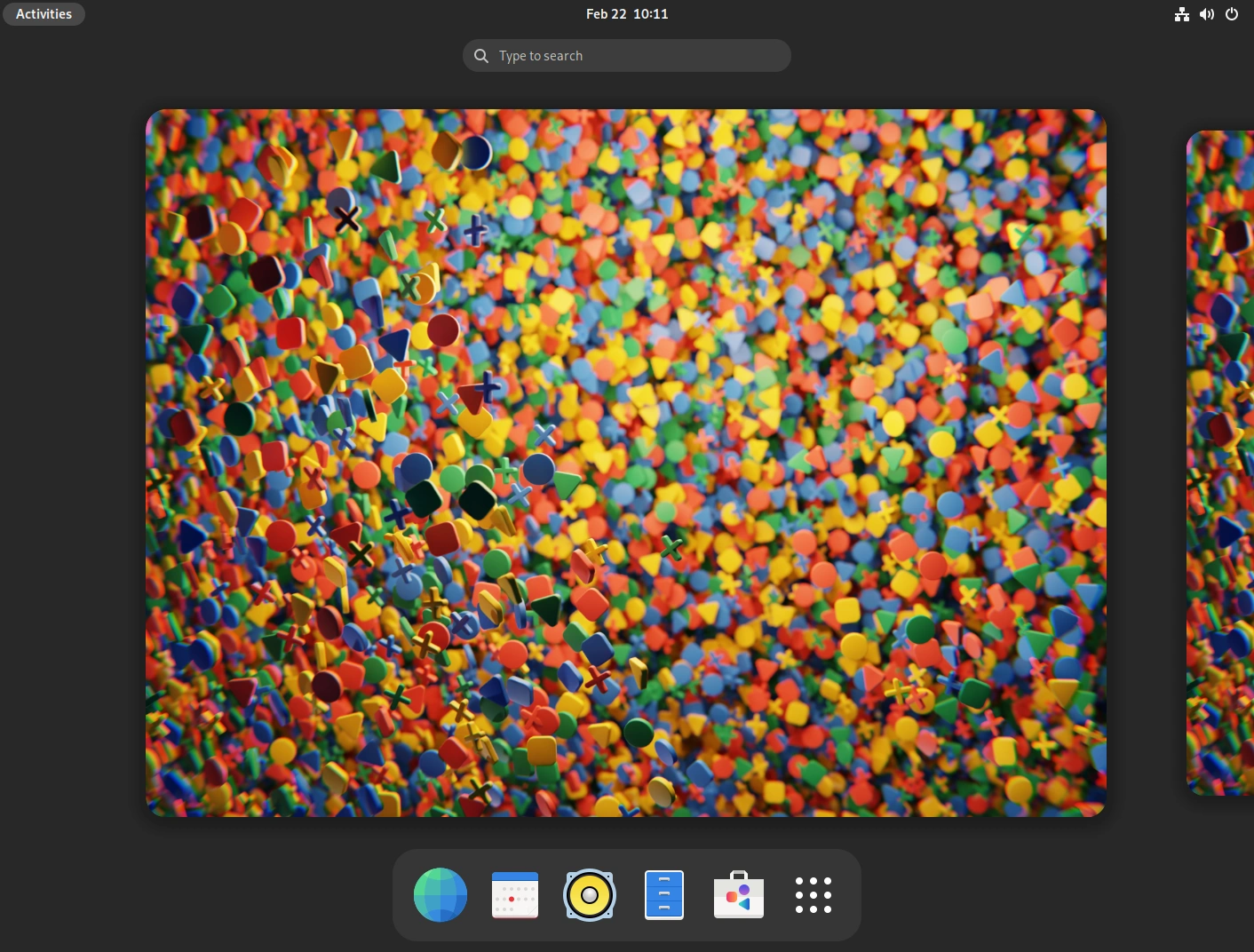This screenshot has height=952, width=1254.
Task: Enable the network connection from top bar
Action: point(1182,14)
